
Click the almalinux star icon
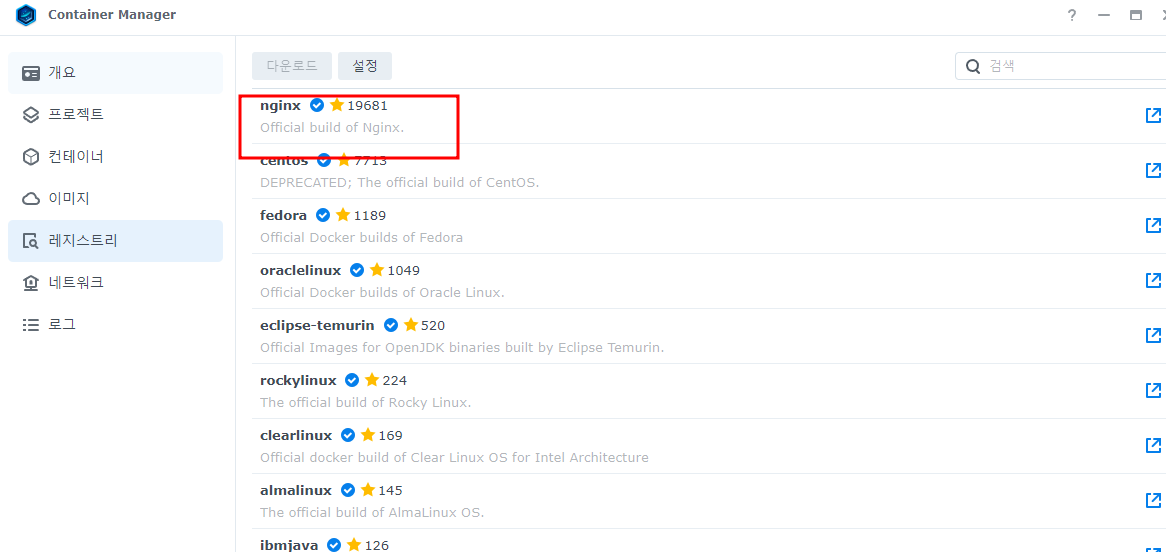[367, 490]
